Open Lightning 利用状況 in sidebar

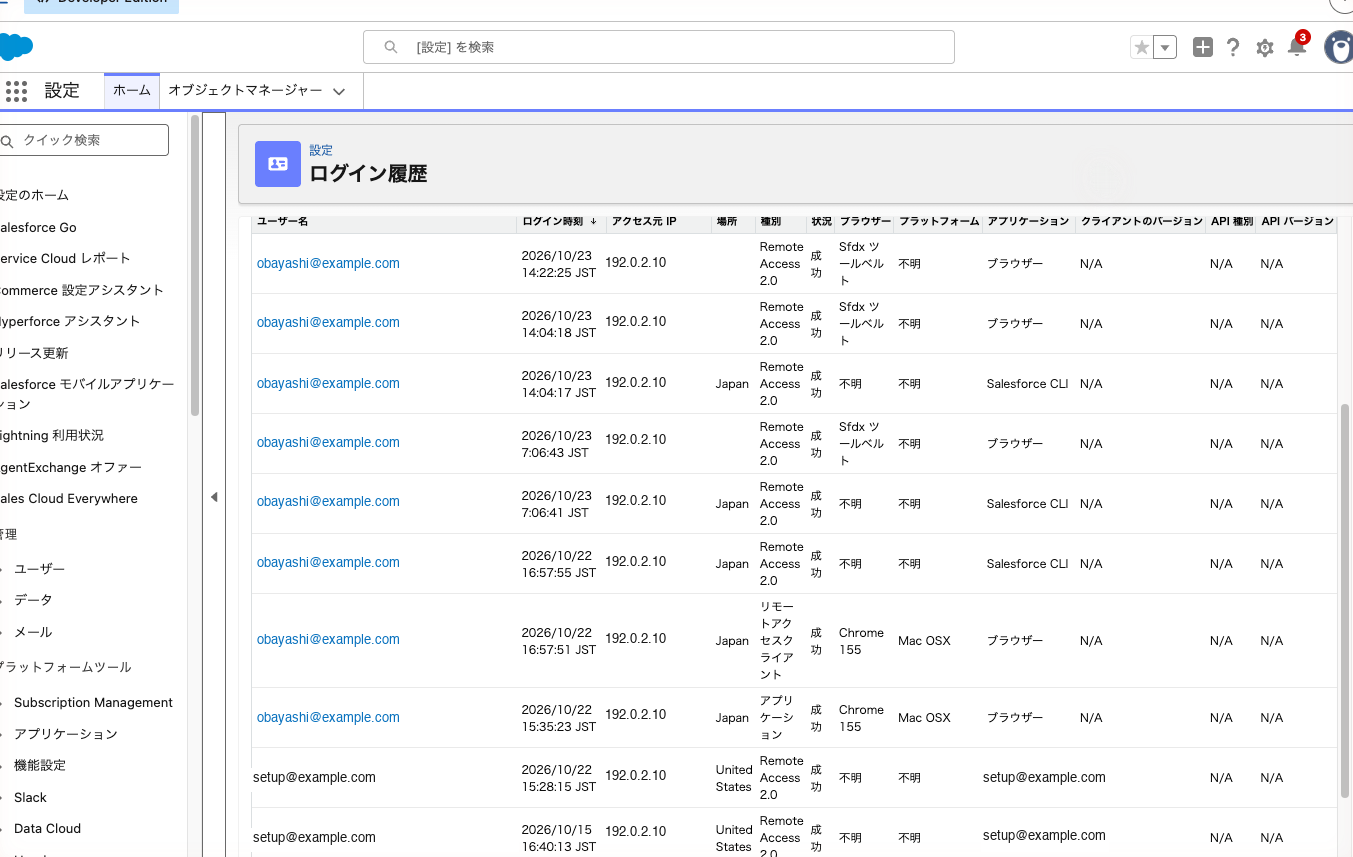pos(52,435)
